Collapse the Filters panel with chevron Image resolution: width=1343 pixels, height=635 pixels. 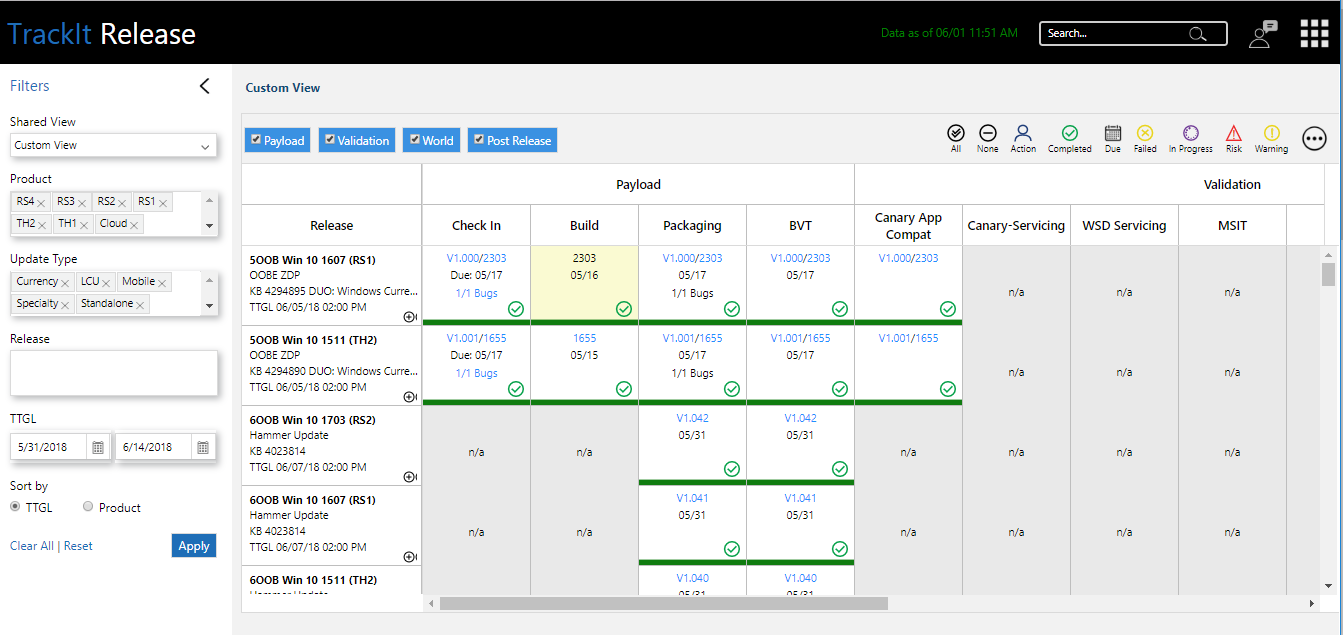[x=205, y=86]
